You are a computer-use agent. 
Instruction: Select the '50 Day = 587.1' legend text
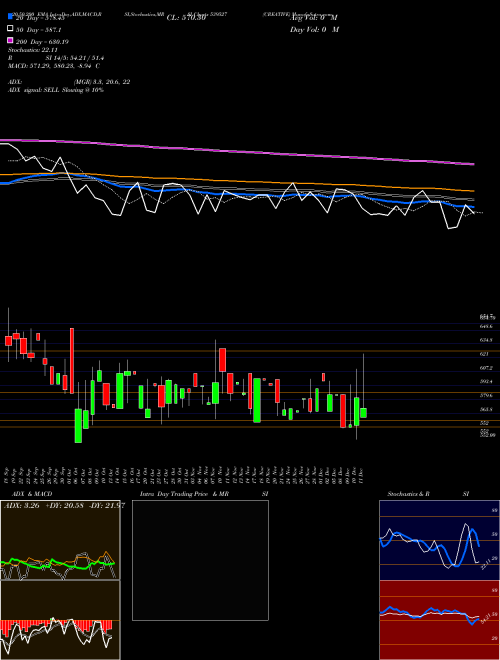pyautogui.click(x=39, y=30)
